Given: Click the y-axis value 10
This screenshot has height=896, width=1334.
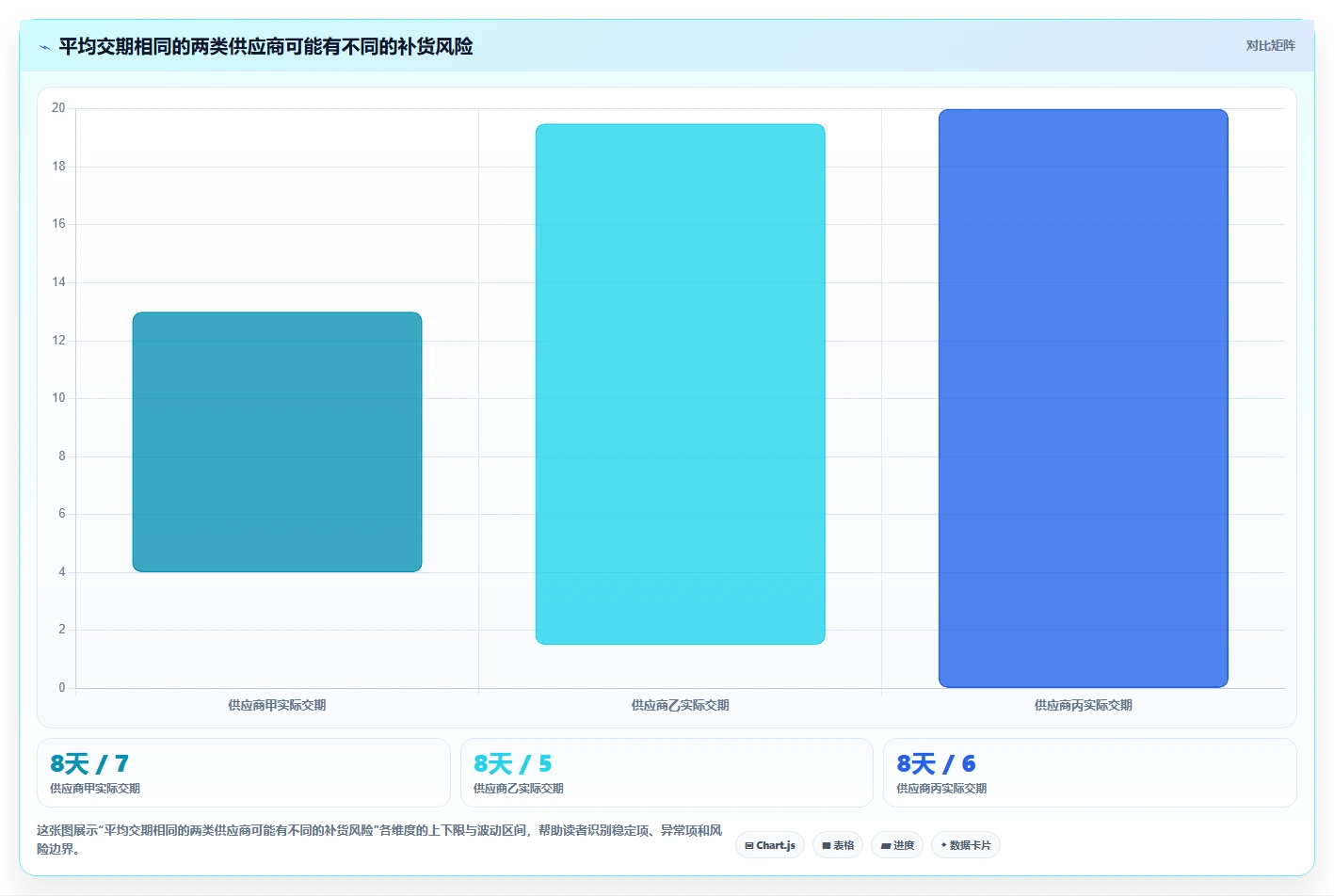Looking at the screenshot, I should (58, 398).
